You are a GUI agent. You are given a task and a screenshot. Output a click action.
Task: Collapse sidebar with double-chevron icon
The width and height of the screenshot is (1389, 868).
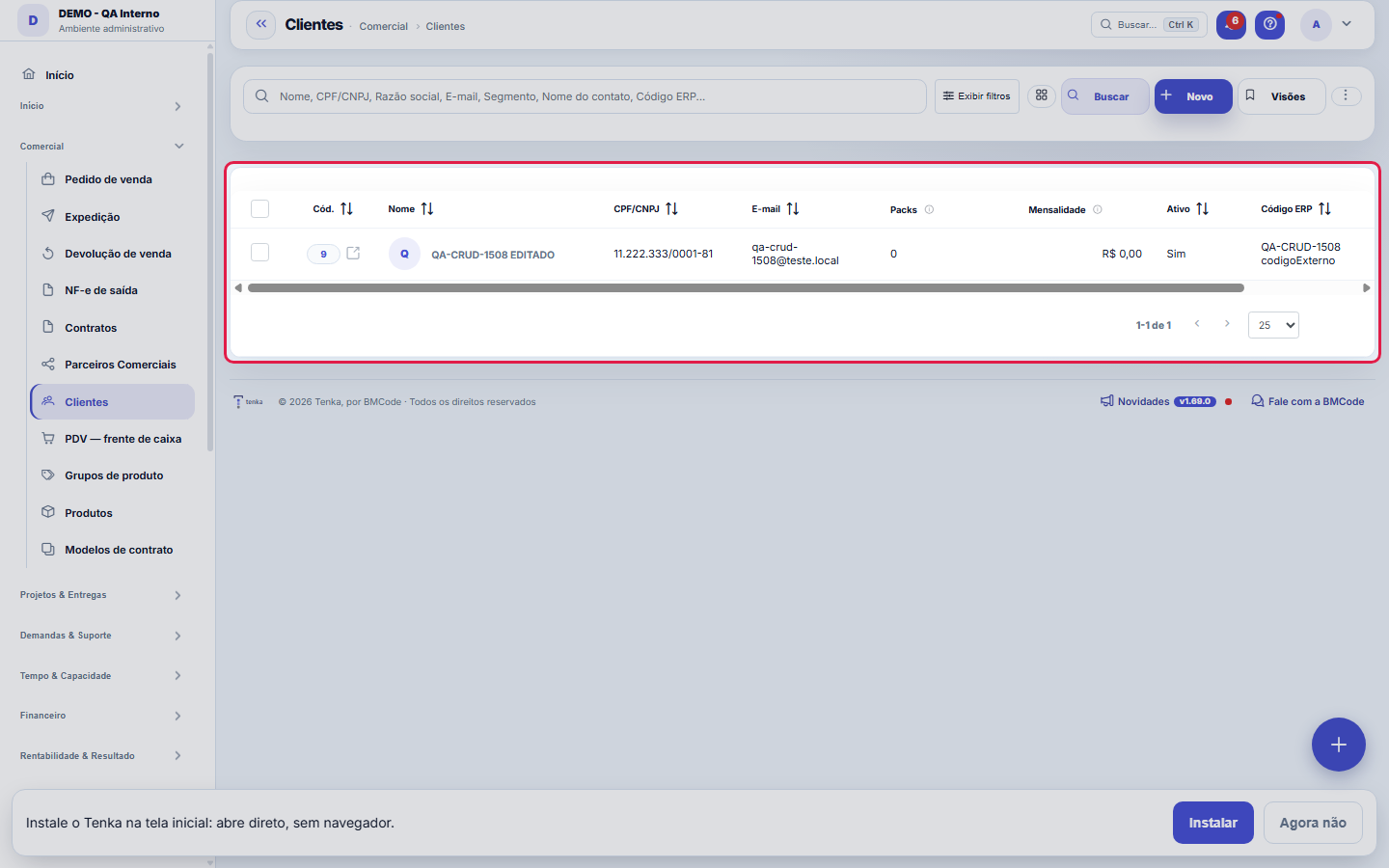click(x=261, y=24)
